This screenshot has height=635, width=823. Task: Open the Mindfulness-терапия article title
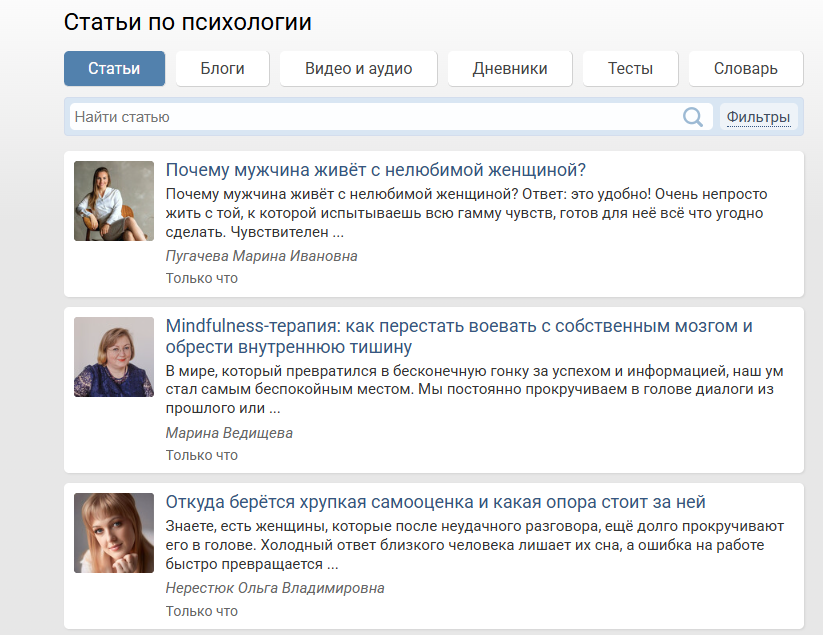[459, 336]
